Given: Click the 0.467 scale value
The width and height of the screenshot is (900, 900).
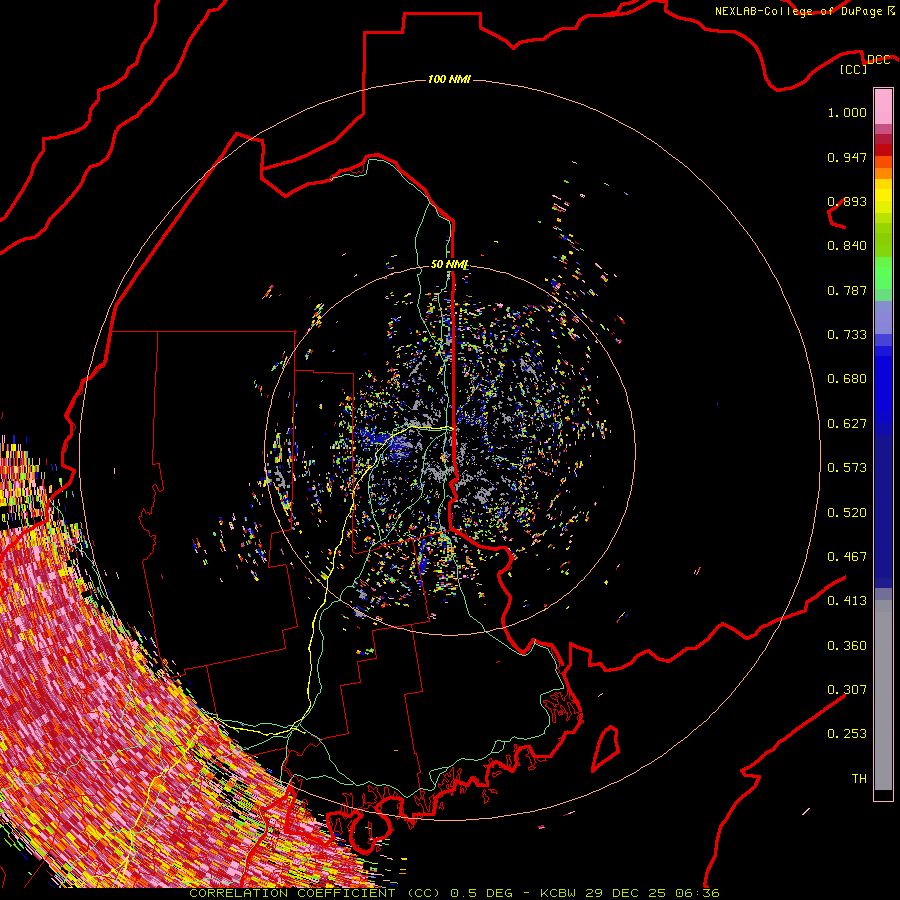Looking at the screenshot, I should click(x=847, y=557).
